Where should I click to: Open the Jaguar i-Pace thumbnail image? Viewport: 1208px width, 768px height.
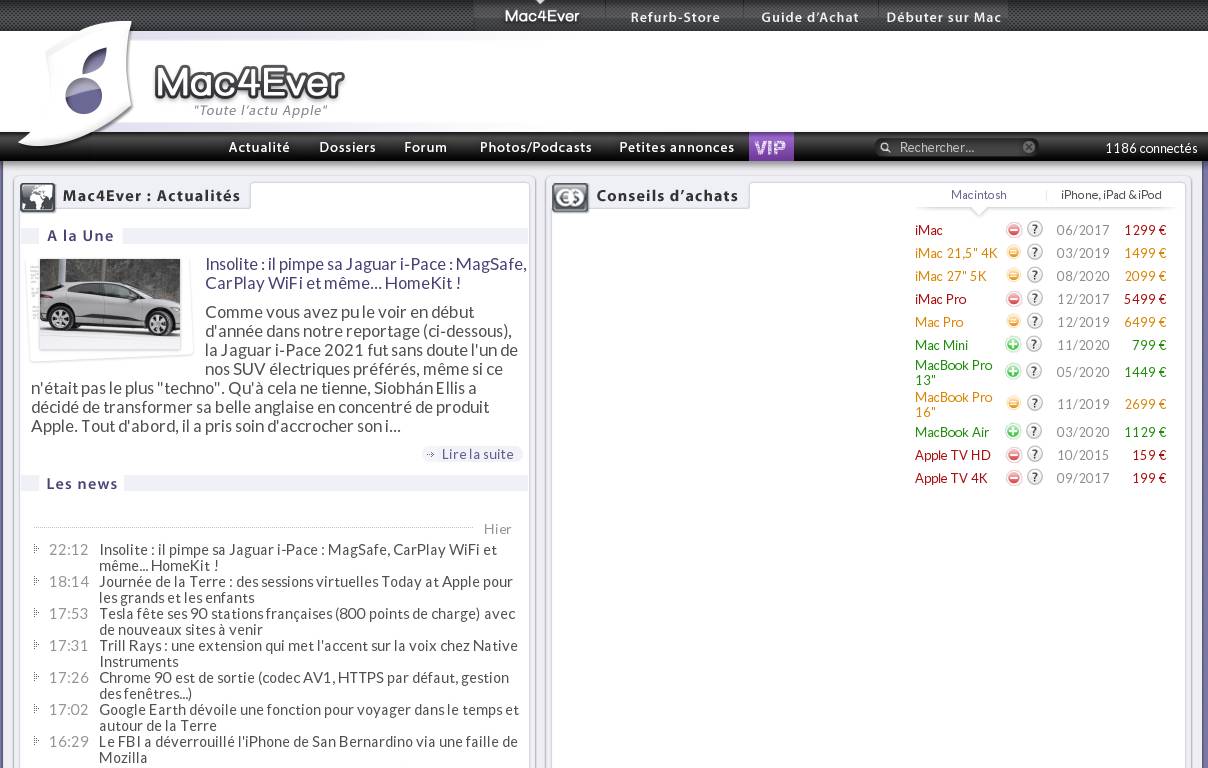click(110, 304)
